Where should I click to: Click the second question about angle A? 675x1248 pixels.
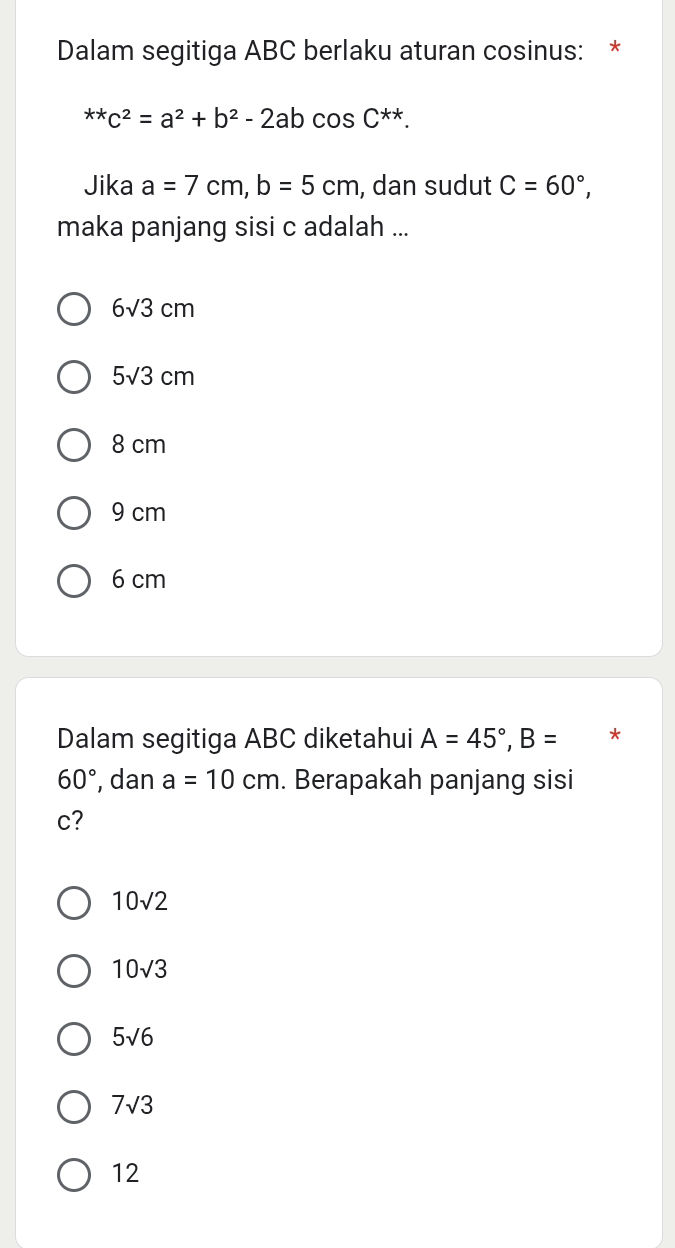click(315, 779)
